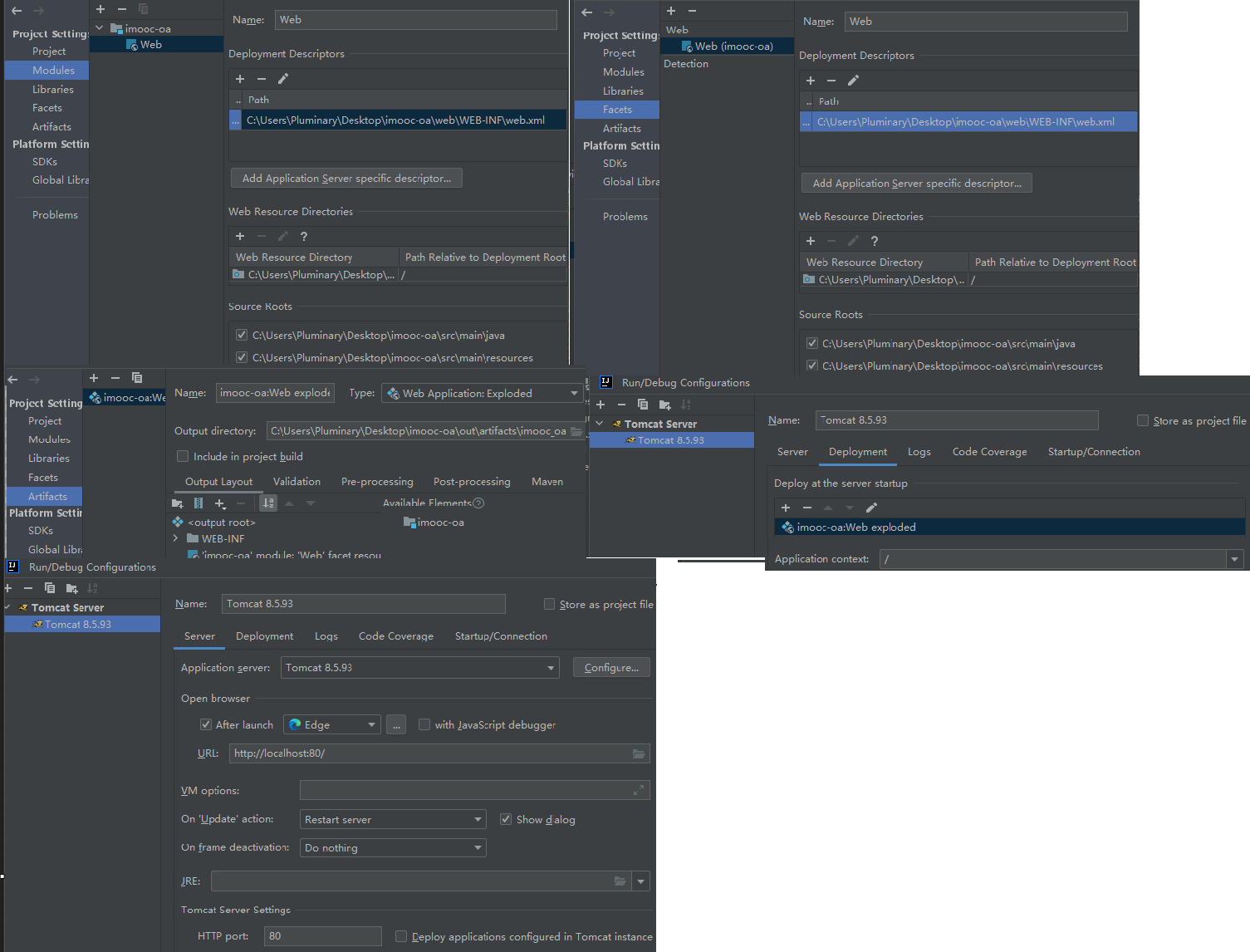This screenshot has width=1250, height=952.
Task: Open Type dropdown showing Web Application: Exploded
Action: (482, 393)
